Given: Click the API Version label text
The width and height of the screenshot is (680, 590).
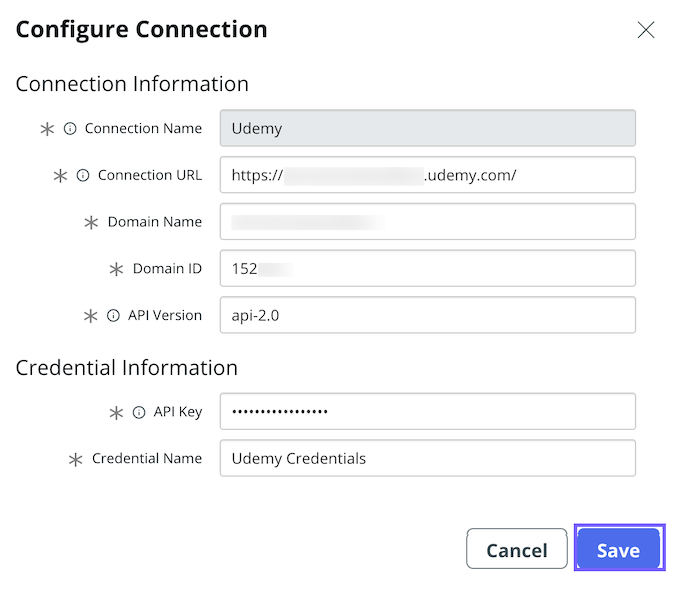Looking at the screenshot, I should [165, 315].
